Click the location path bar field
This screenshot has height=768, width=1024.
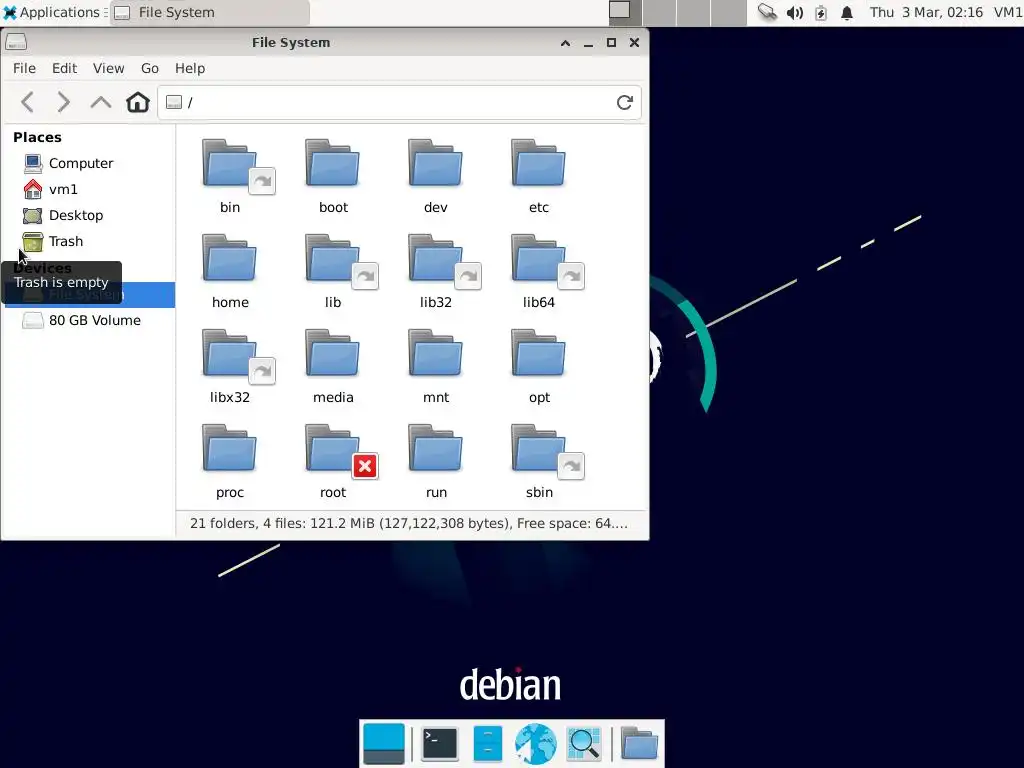(399, 103)
